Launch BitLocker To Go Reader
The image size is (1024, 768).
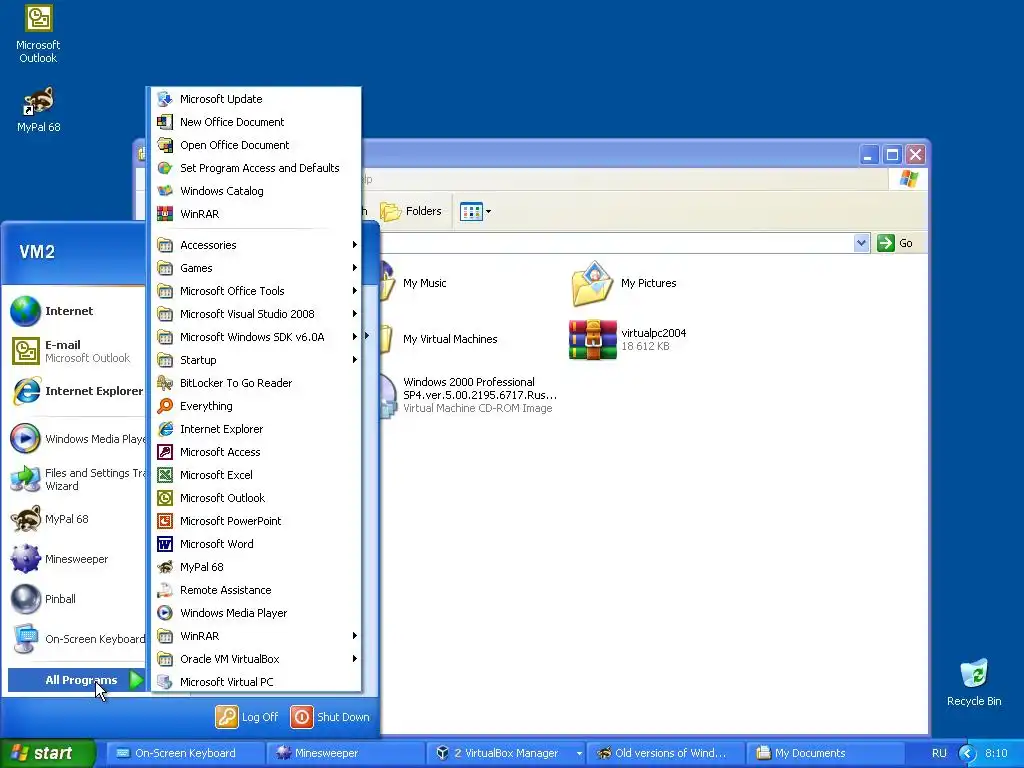tap(256, 383)
